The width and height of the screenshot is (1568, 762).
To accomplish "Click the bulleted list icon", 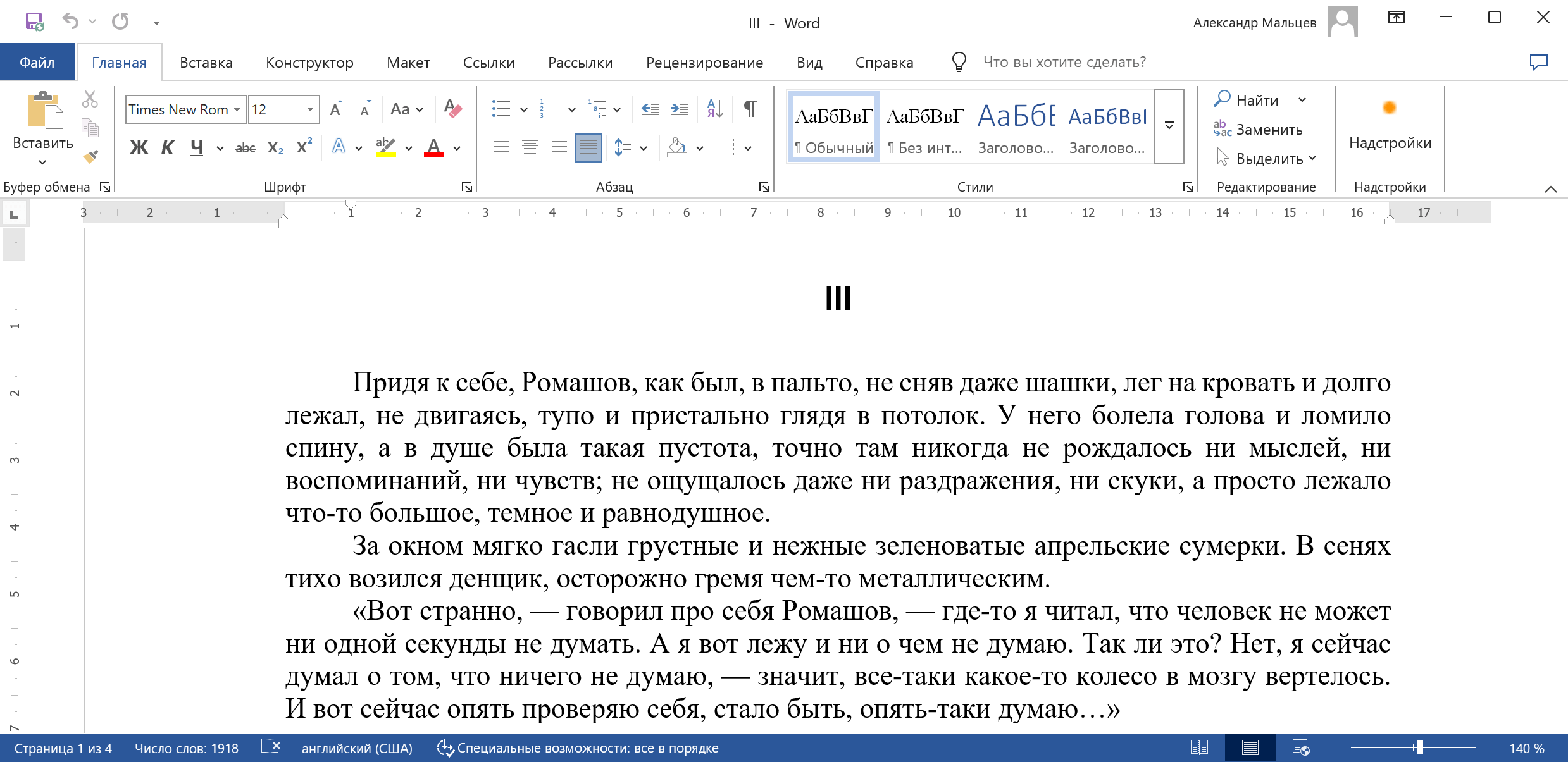I will pos(501,109).
